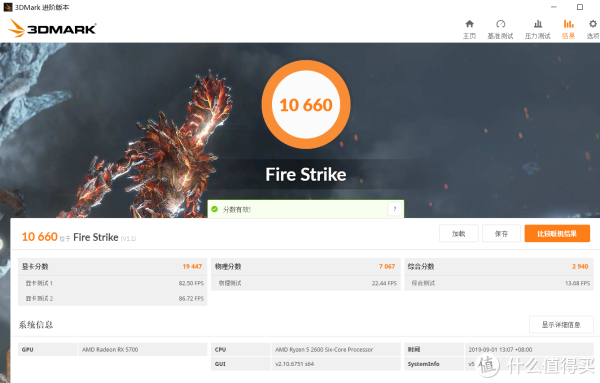Click the question mark help icon

(x=395, y=209)
